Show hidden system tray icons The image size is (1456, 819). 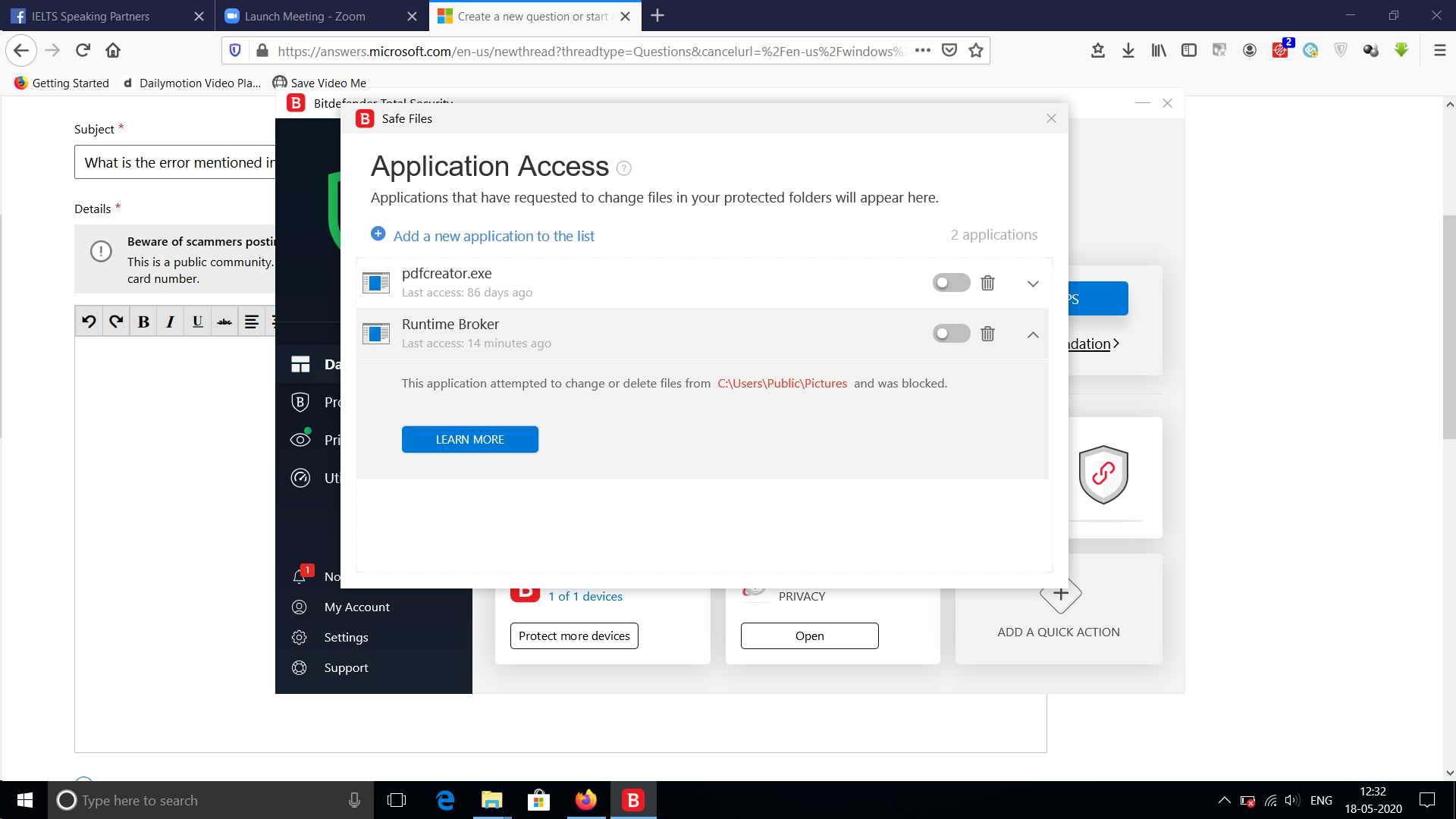coord(1224,800)
